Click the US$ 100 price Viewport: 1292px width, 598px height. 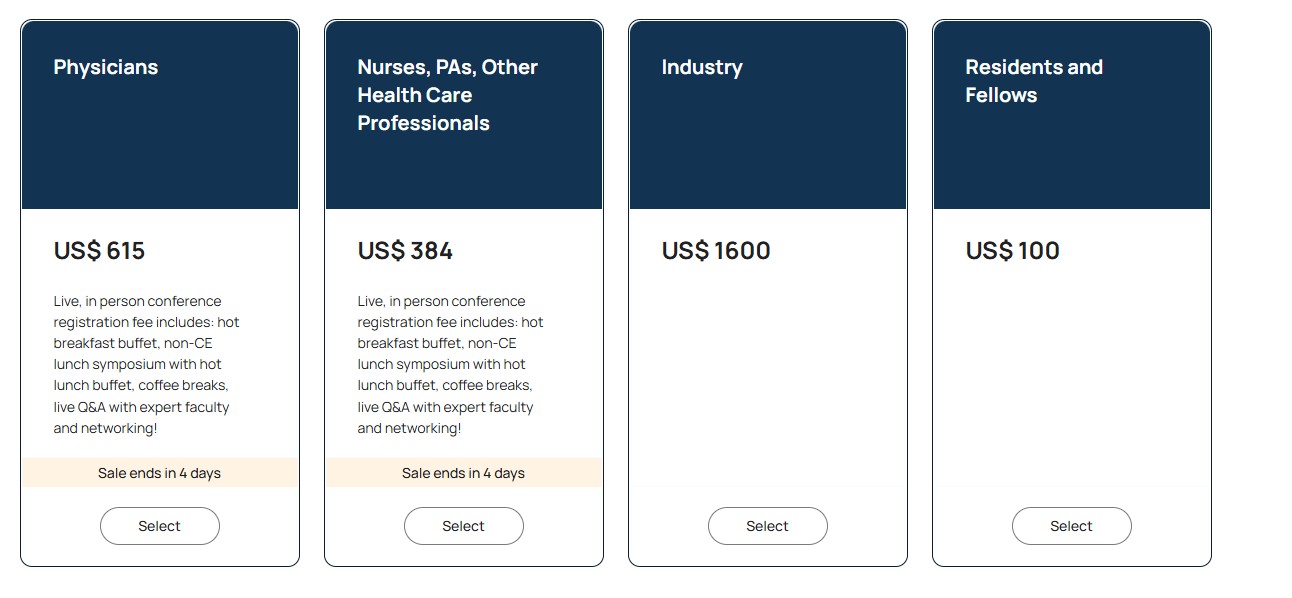pos(1012,251)
